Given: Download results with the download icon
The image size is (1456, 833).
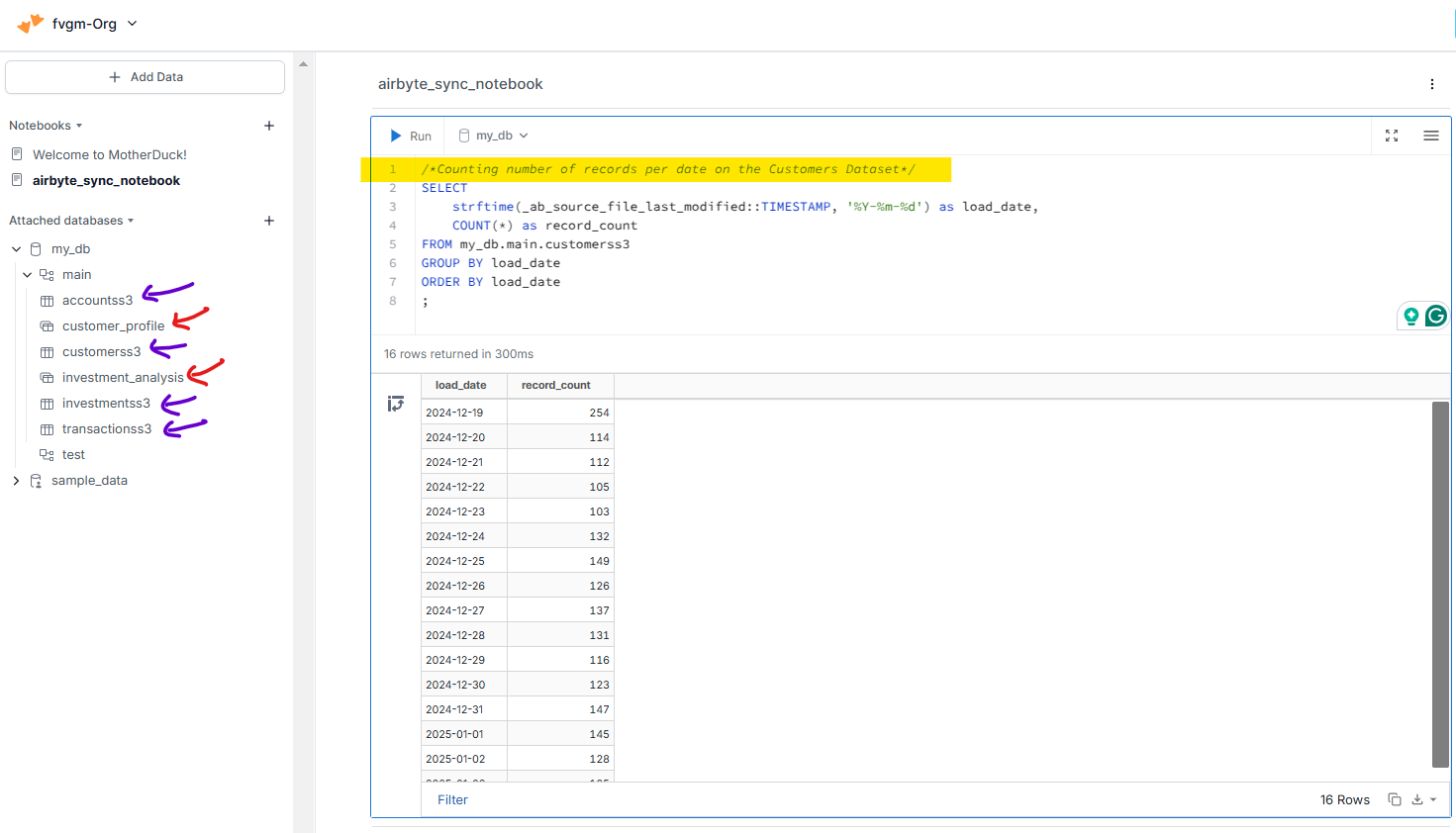Looking at the screenshot, I should 1417,799.
